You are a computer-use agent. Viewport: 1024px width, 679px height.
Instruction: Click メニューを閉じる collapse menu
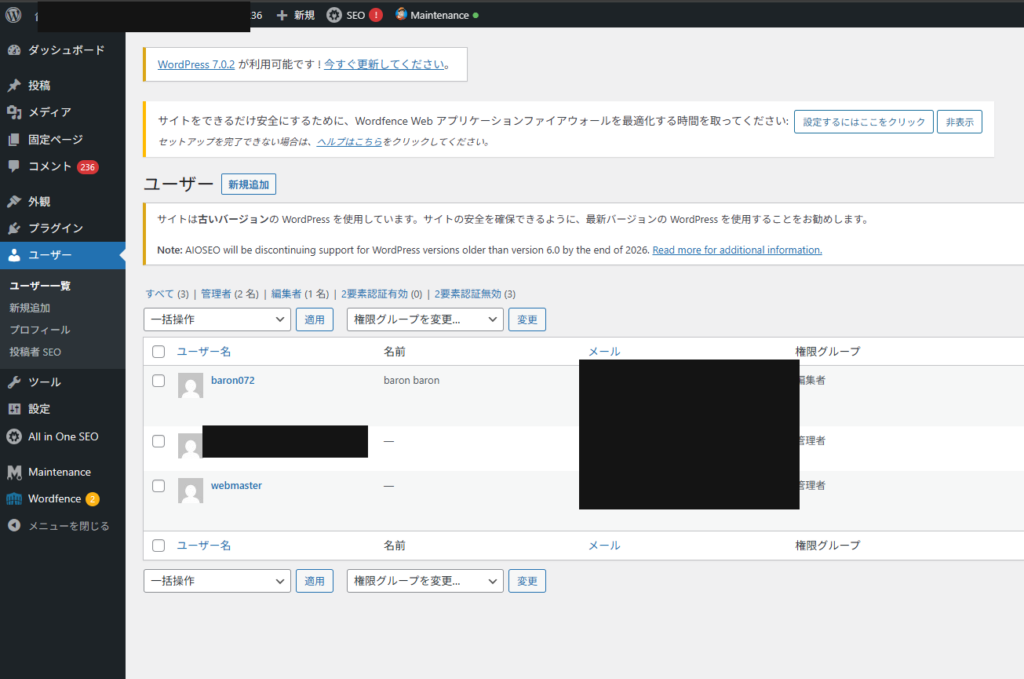[x=69, y=526]
